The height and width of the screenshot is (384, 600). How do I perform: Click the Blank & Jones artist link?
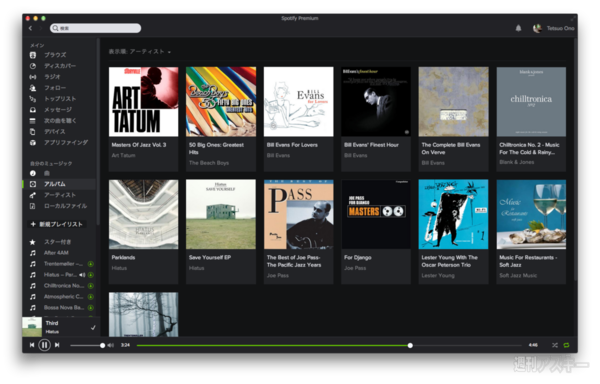[x=517, y=162]
